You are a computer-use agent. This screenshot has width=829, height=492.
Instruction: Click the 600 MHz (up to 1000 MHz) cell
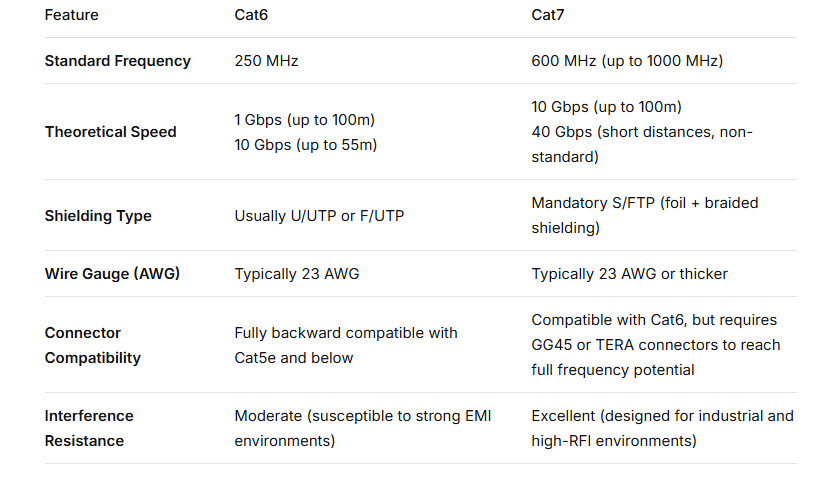point(627,61)
